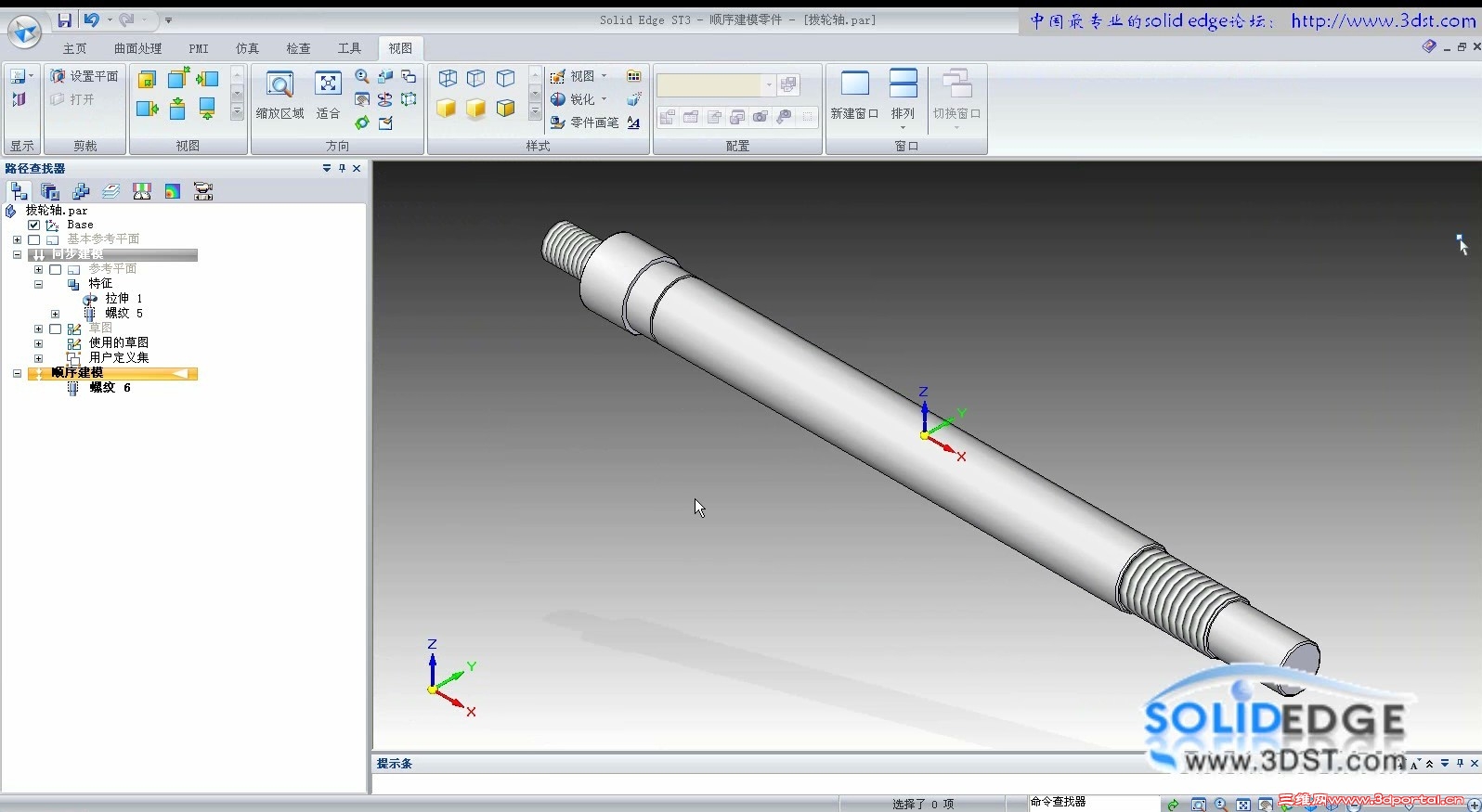Open the PathFinder tree tab icon
Viewport: 1482px width, 812px height.
point(19,191)
